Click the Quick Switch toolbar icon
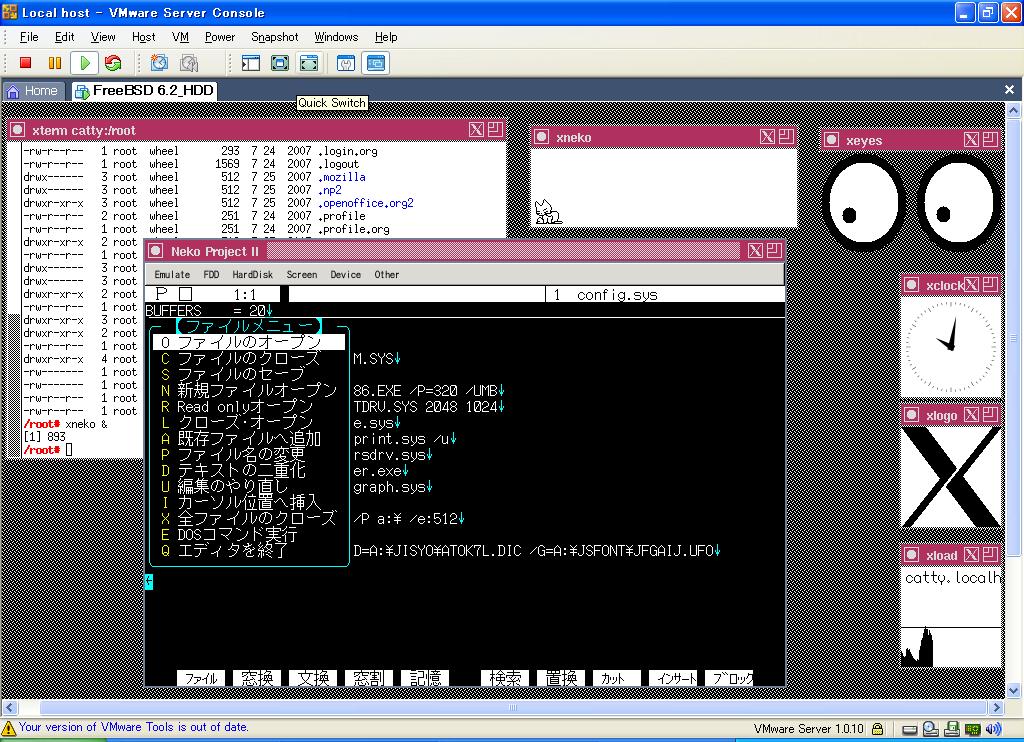 [309, 63]
